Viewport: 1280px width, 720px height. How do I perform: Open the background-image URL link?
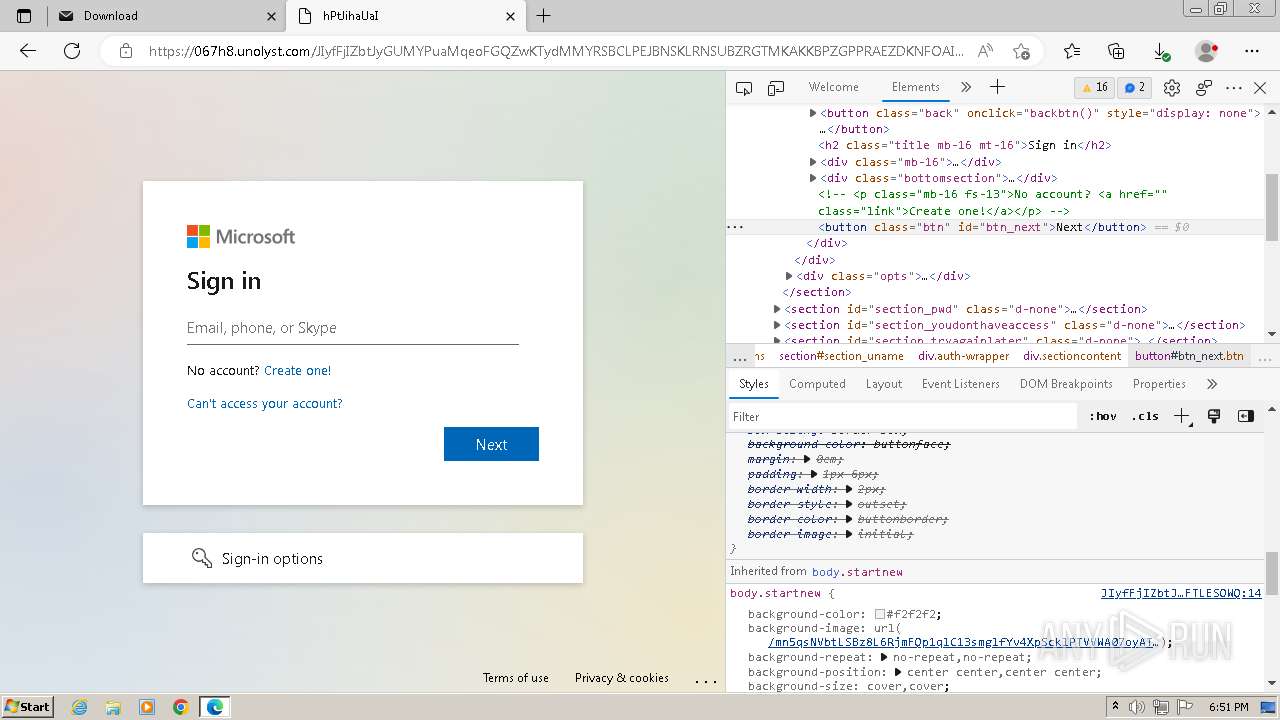[962, 642]
